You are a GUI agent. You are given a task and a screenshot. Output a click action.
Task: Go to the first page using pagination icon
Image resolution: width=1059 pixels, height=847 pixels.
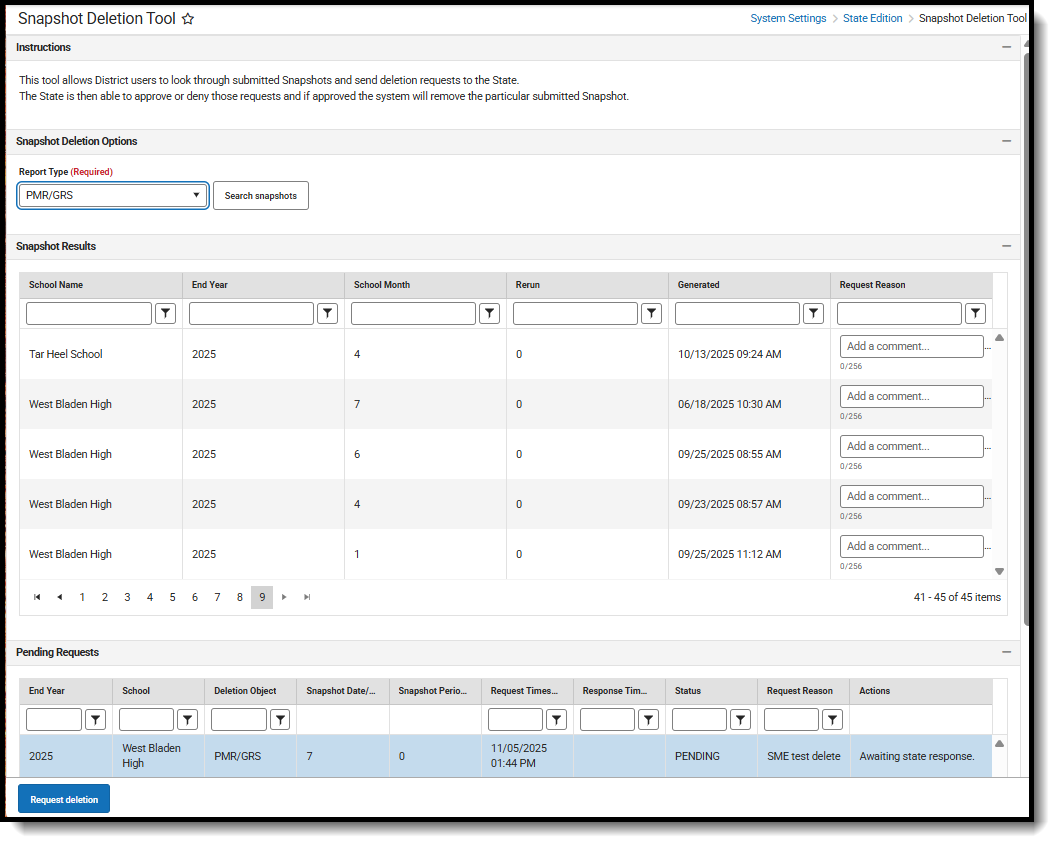pyautogui.click(x=37, y=597)
